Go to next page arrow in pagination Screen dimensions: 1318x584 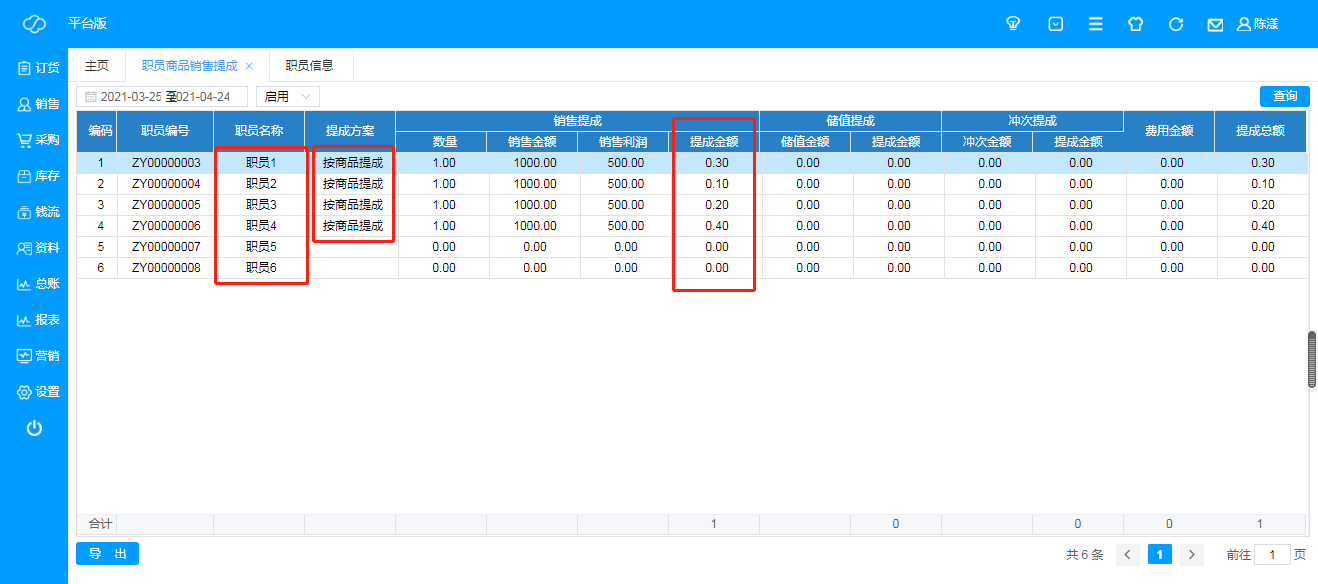pos(1191,554)
